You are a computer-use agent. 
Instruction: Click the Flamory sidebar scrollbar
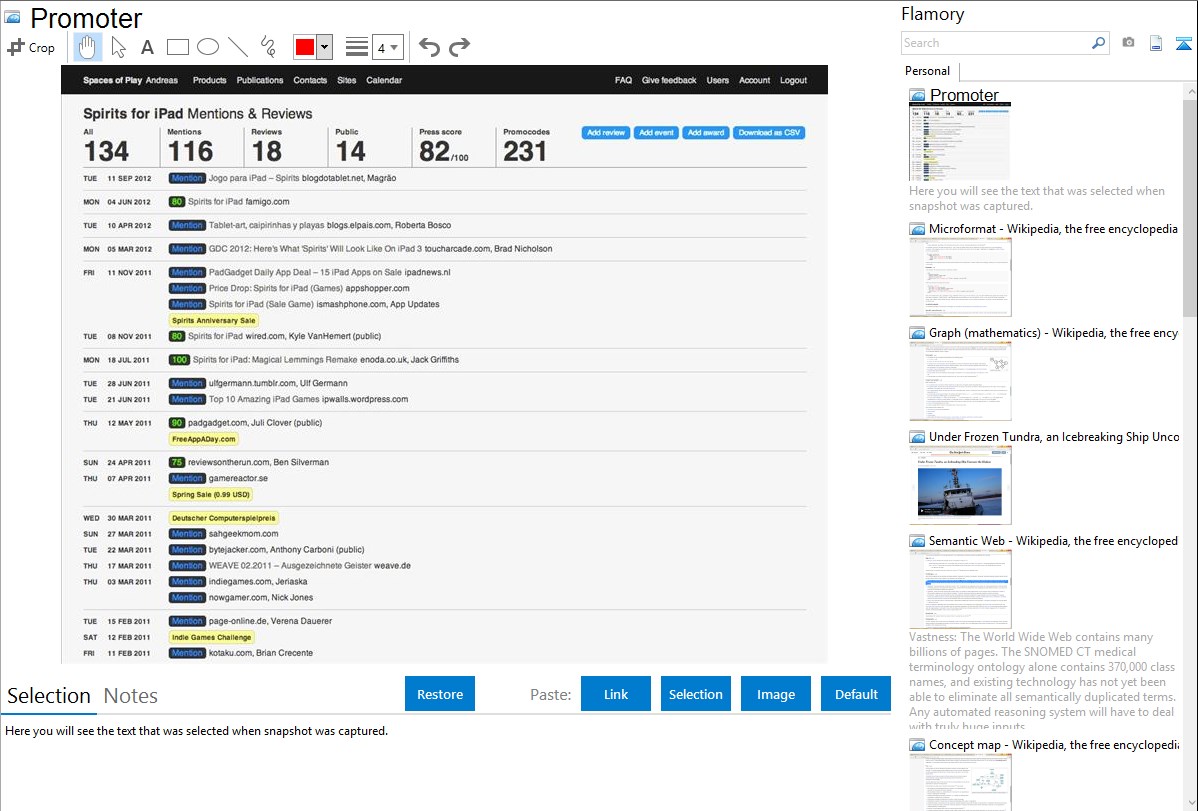point(1190,207)
